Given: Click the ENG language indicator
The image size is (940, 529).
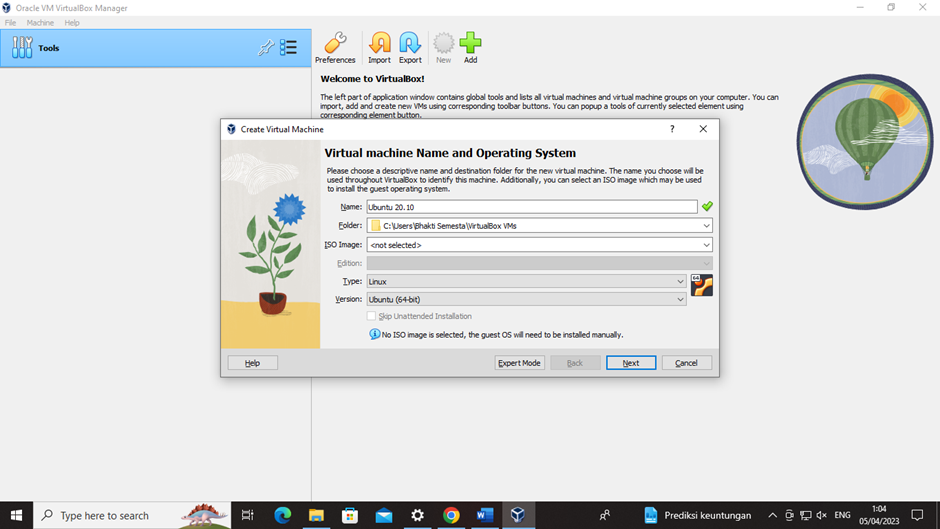Looking at the screenshot, I should pyautogui.click(x=842, y=515).
